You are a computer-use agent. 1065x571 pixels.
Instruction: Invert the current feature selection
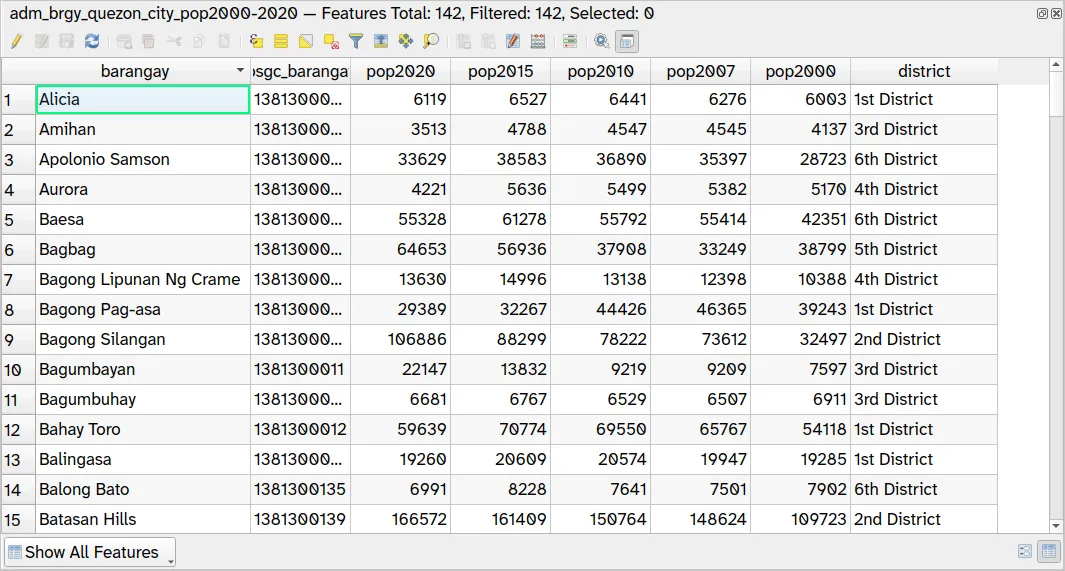point(306,41)
